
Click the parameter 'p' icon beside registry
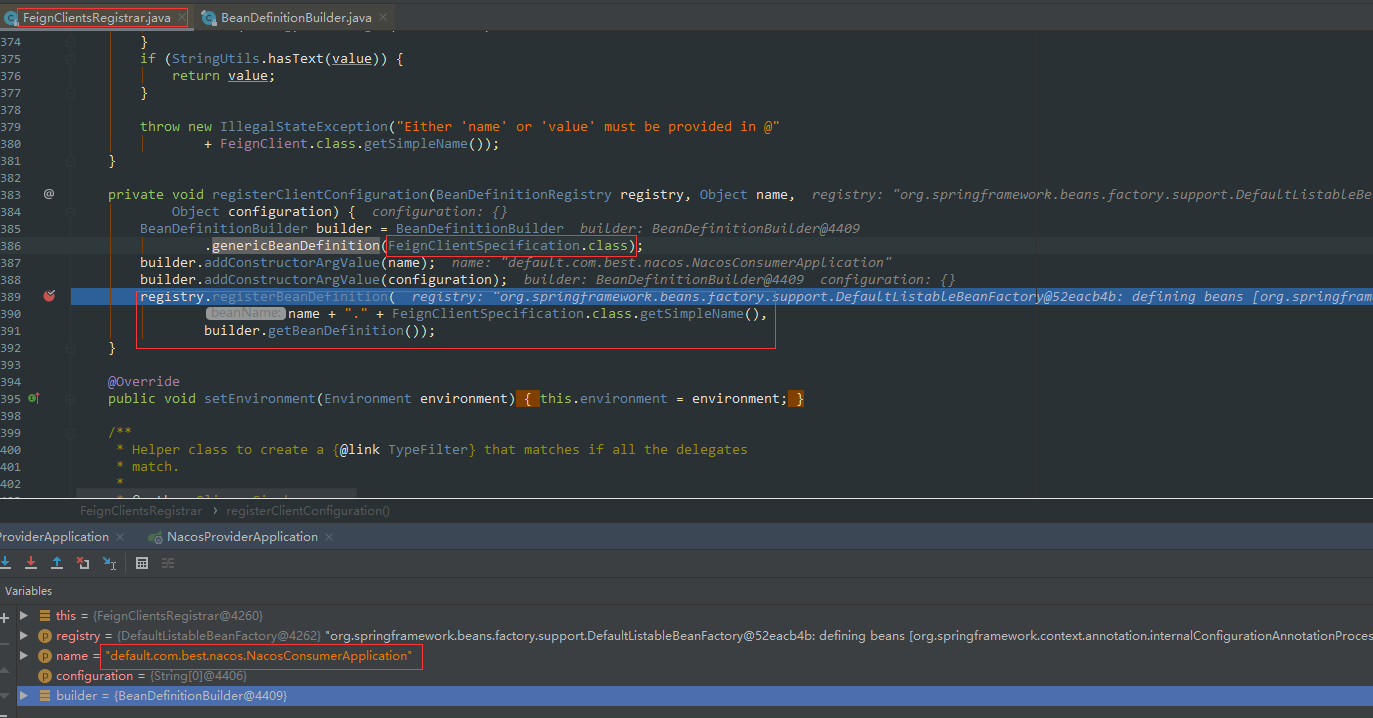tap(44, 635)
